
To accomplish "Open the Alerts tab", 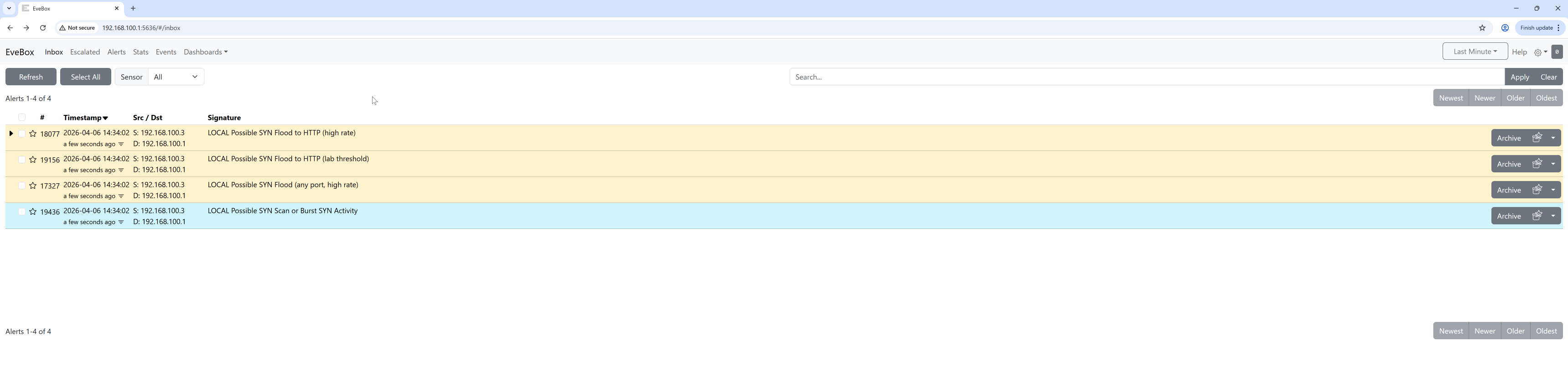I will pos(116,52).
